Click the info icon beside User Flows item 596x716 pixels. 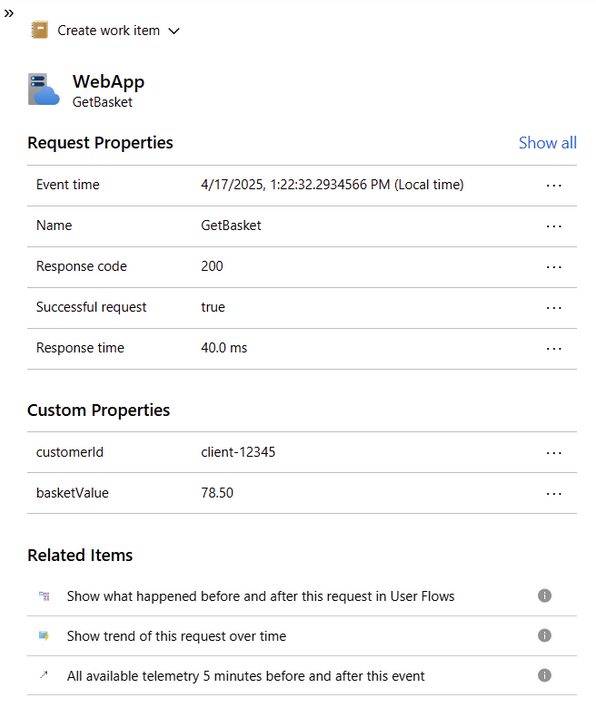(544, 595)
